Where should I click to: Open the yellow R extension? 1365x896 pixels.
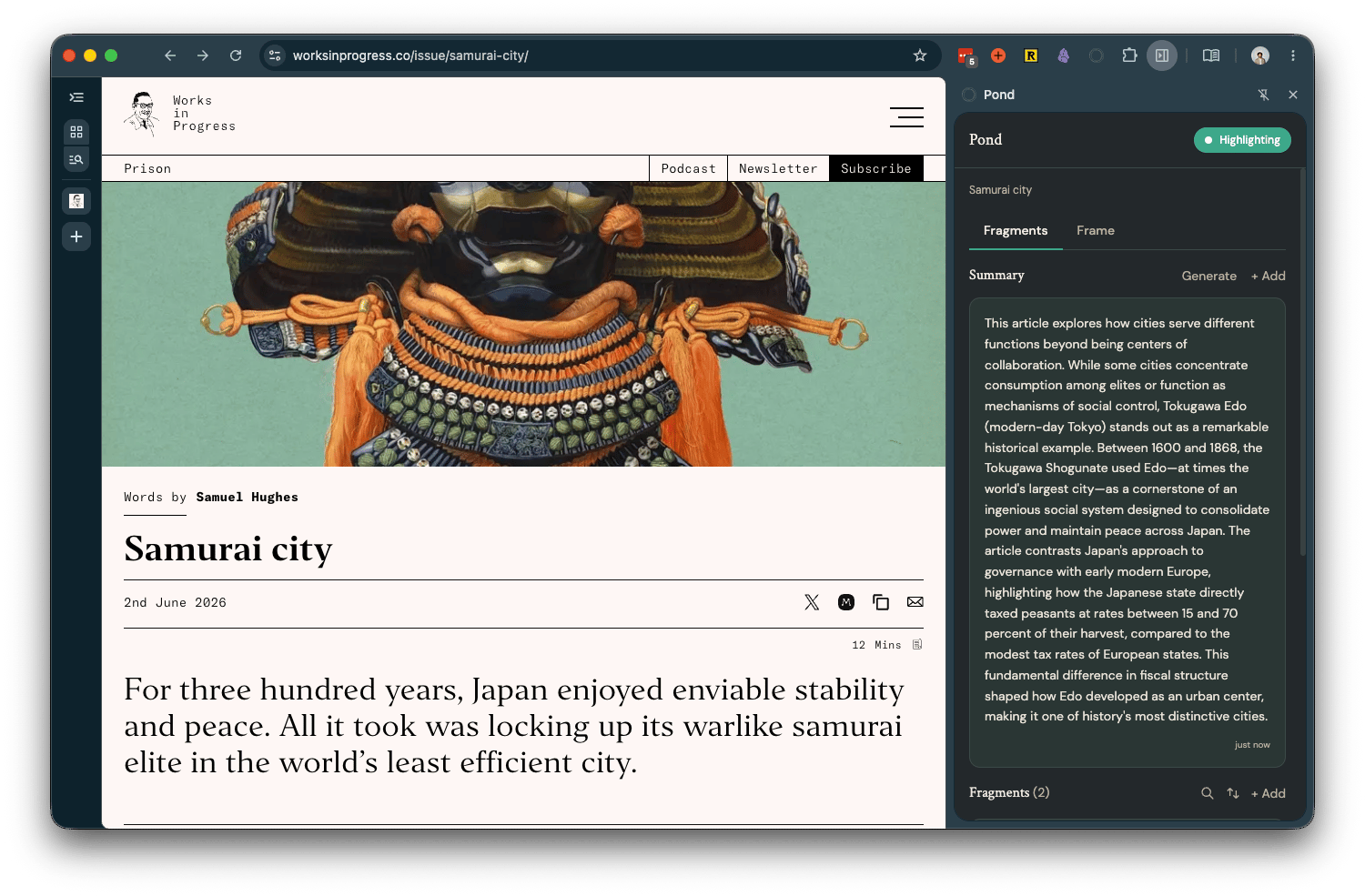coord(1031,55)
